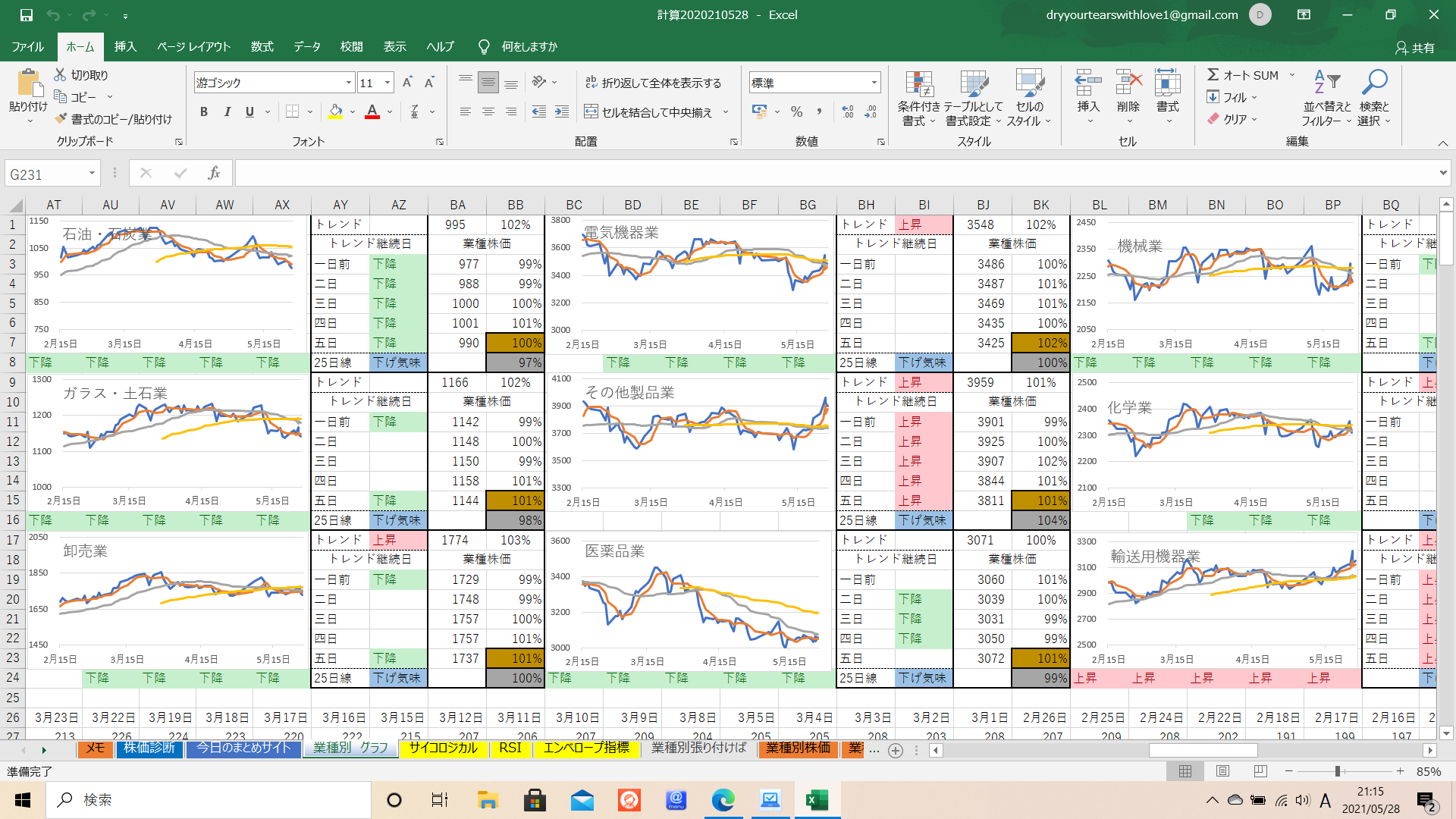This screenshot has width=1456, height=819.
Task: Click the AutoSum sigma icon
Action: point(1213,75)
